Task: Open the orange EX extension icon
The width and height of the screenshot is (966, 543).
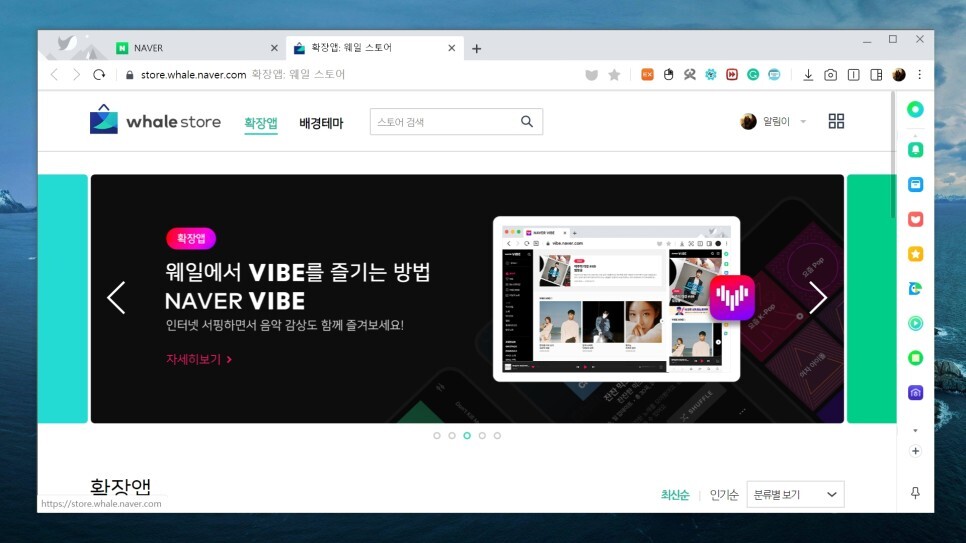Action: [x=647, y=75]
